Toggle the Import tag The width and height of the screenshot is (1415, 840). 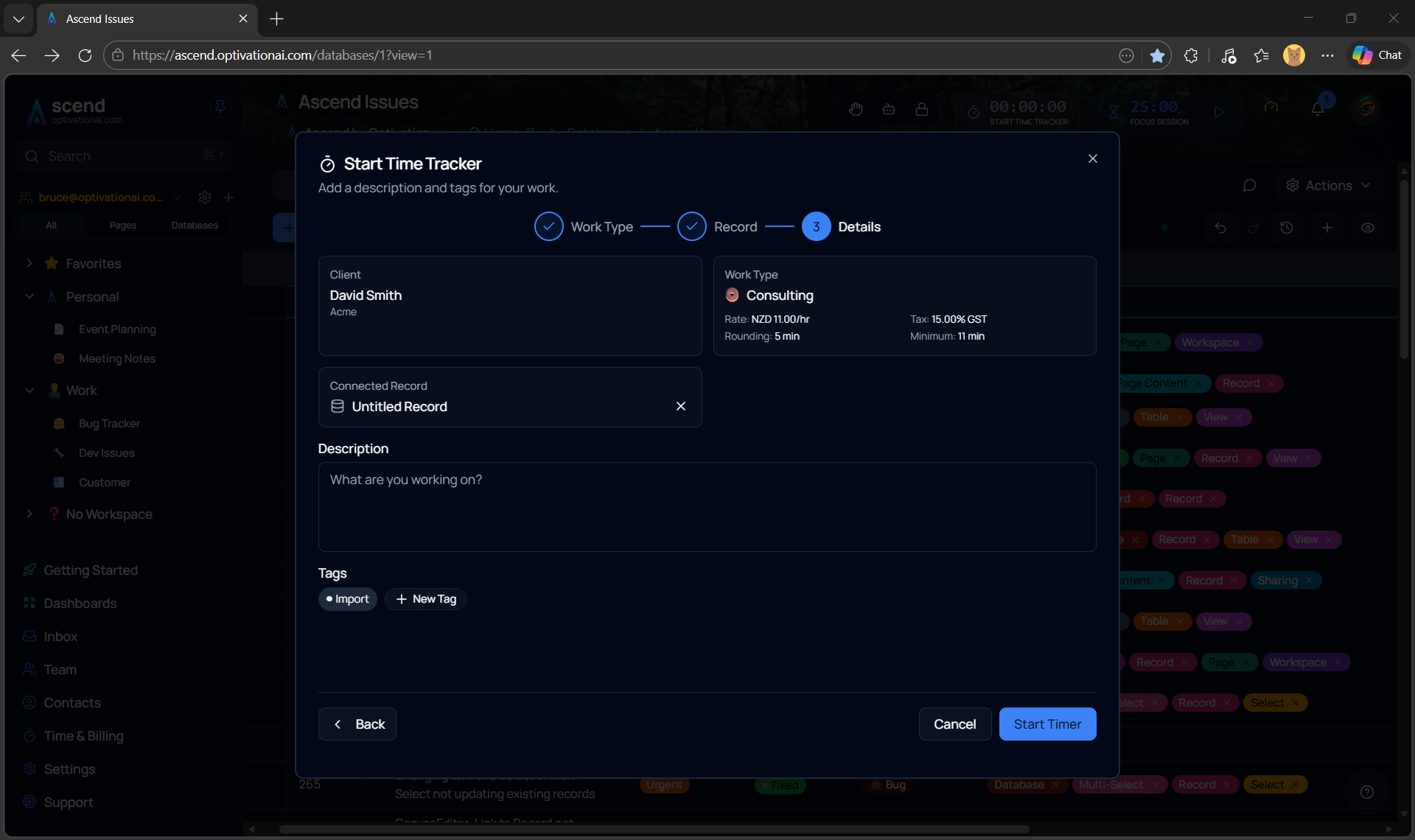[348, 599]
